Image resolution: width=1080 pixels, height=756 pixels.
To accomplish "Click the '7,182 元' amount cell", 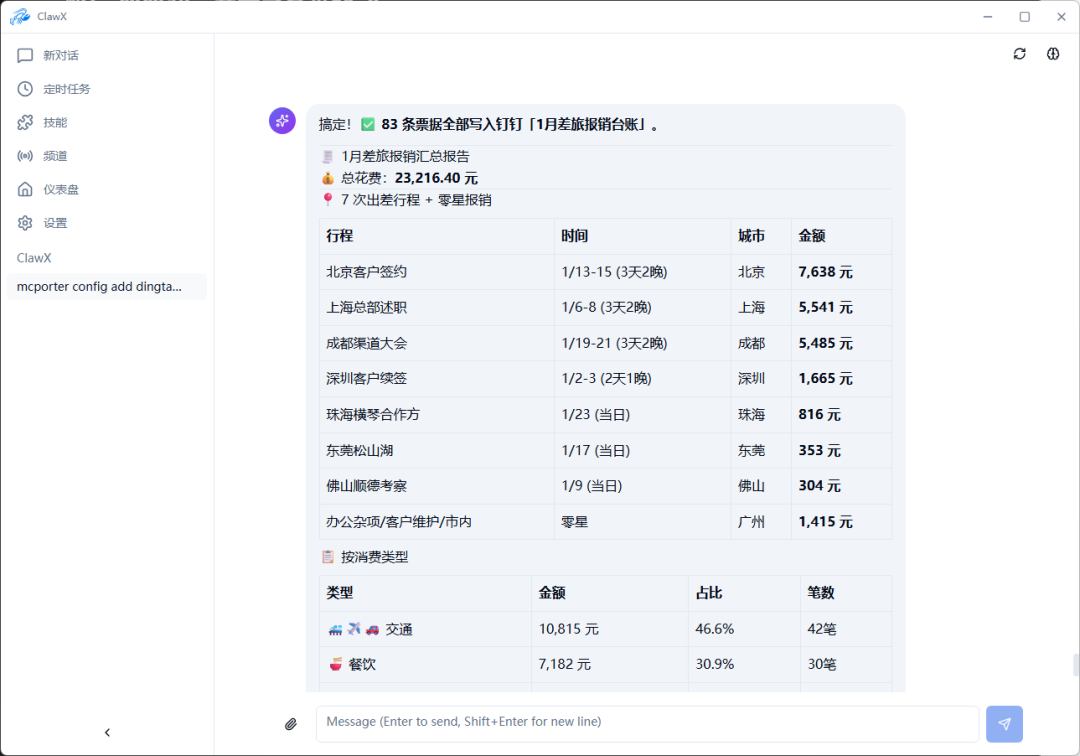I will pyautogui.click(x=610, y=664).
